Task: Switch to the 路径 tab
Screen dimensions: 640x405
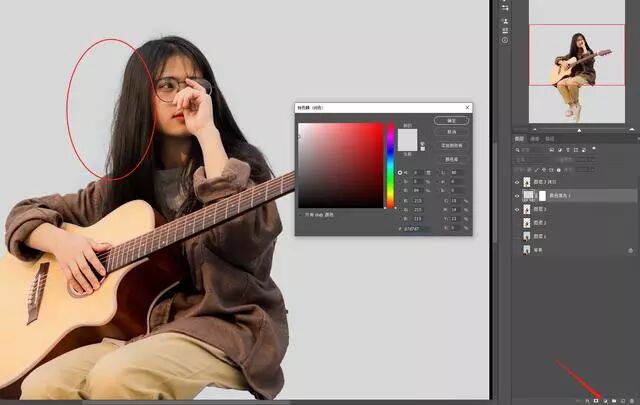Action: click(x=550, y=139)
